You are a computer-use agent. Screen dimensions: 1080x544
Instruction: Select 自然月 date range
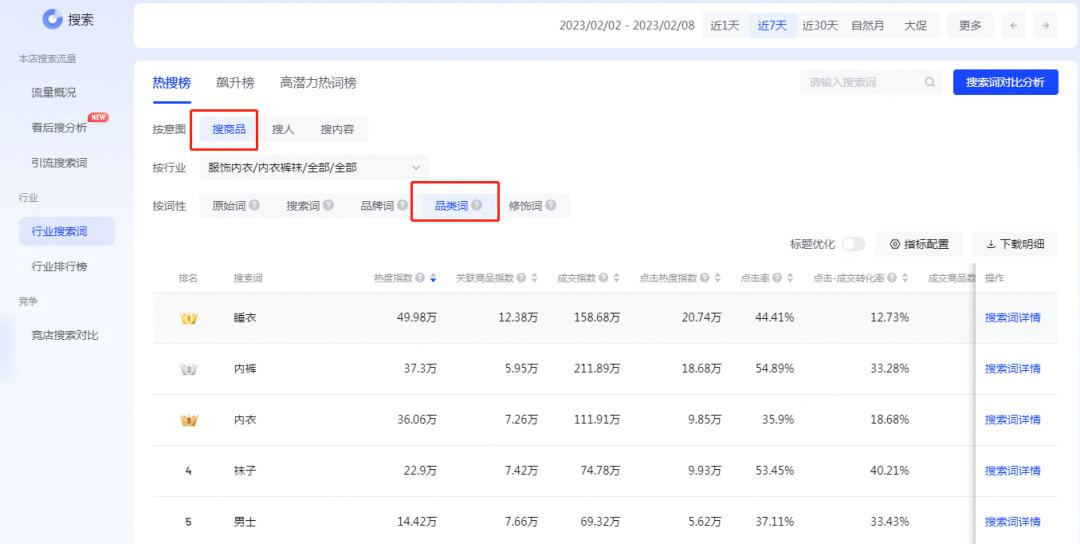pos(867,25)
